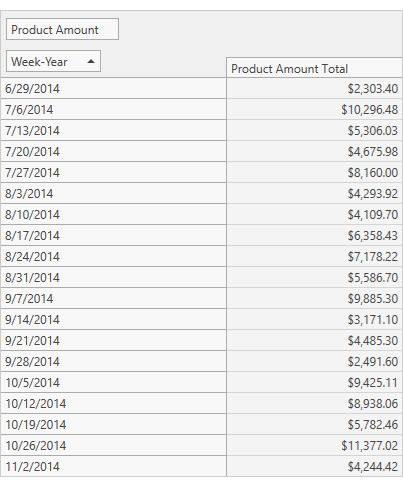Click the $8,938.06 cell
The width and height of the screenshot is (403, 487).
(314, 403)
